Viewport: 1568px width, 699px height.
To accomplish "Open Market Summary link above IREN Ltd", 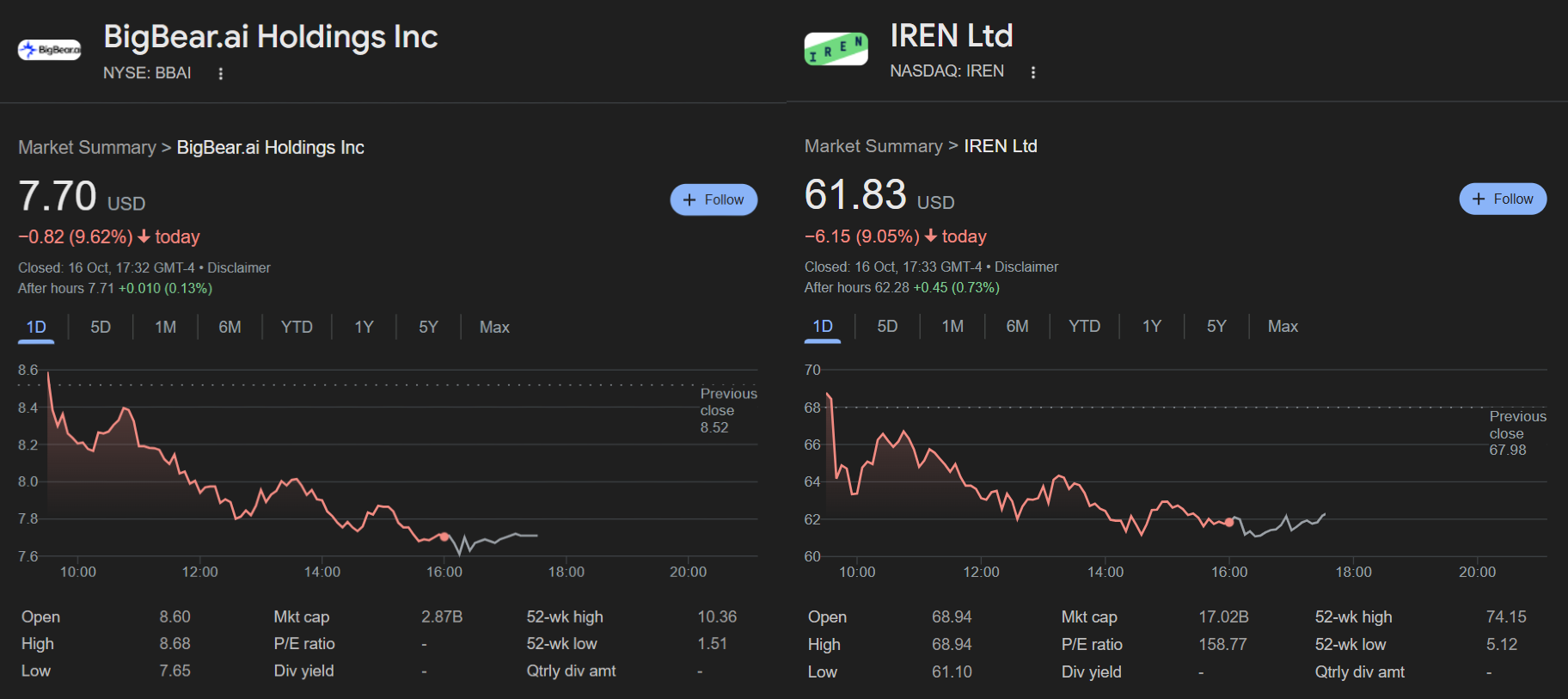I will (x=873, y=146).
